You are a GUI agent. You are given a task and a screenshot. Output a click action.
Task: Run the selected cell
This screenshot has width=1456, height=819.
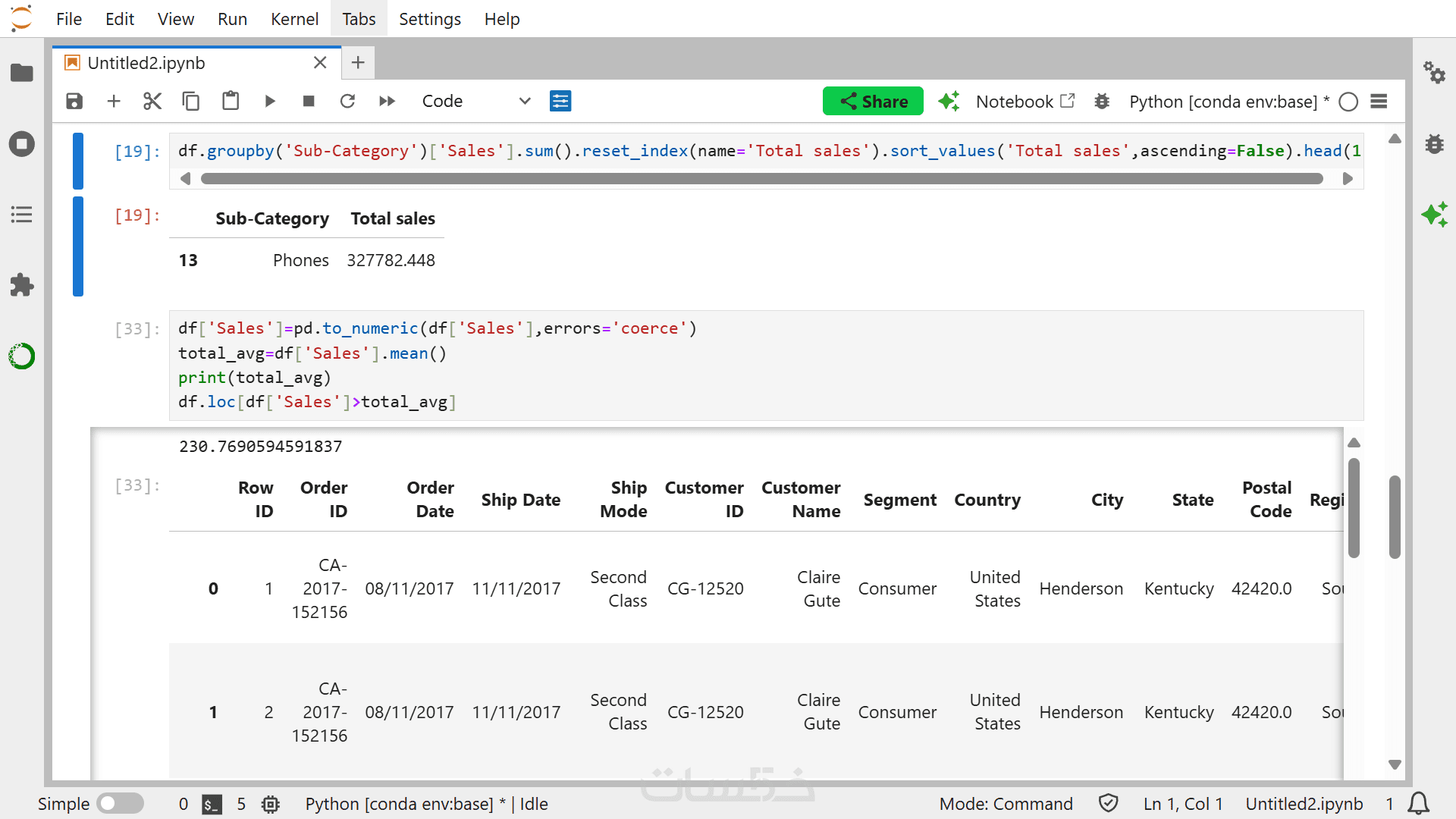(270, 101)
